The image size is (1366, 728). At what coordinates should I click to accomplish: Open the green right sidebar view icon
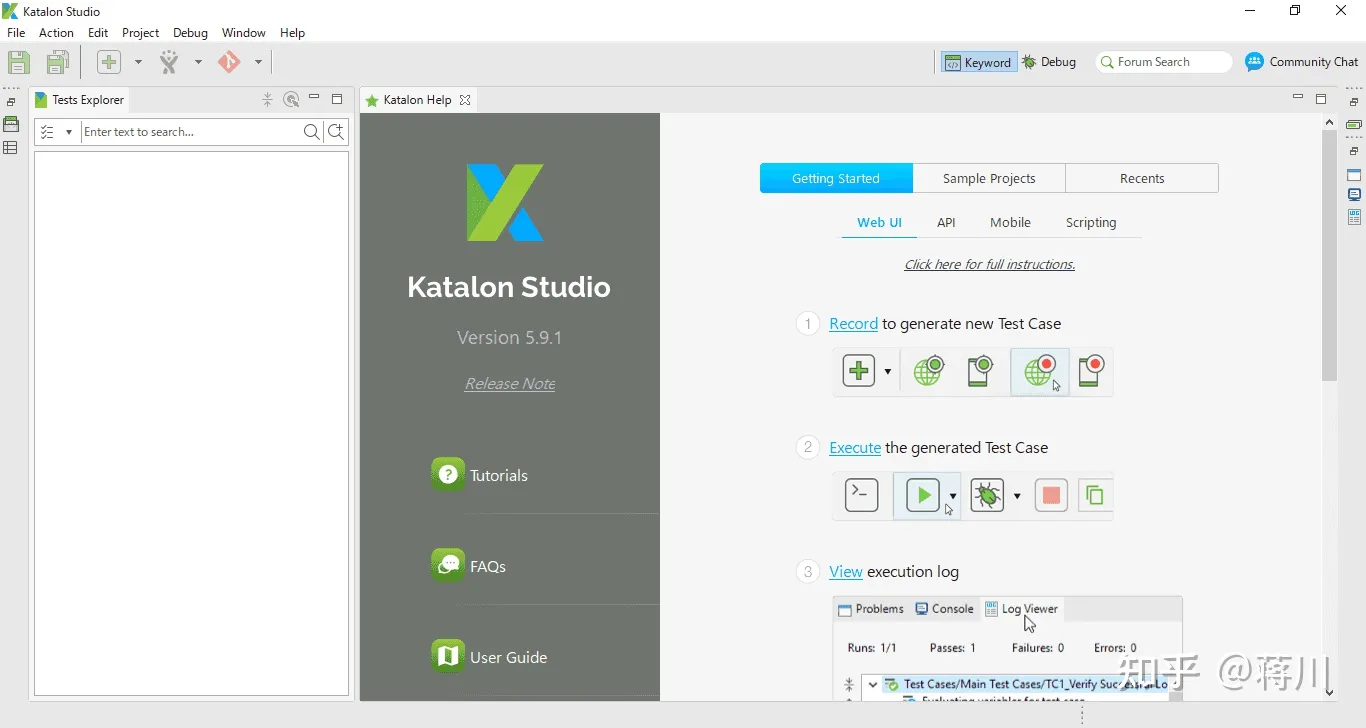coord(1354,125)
